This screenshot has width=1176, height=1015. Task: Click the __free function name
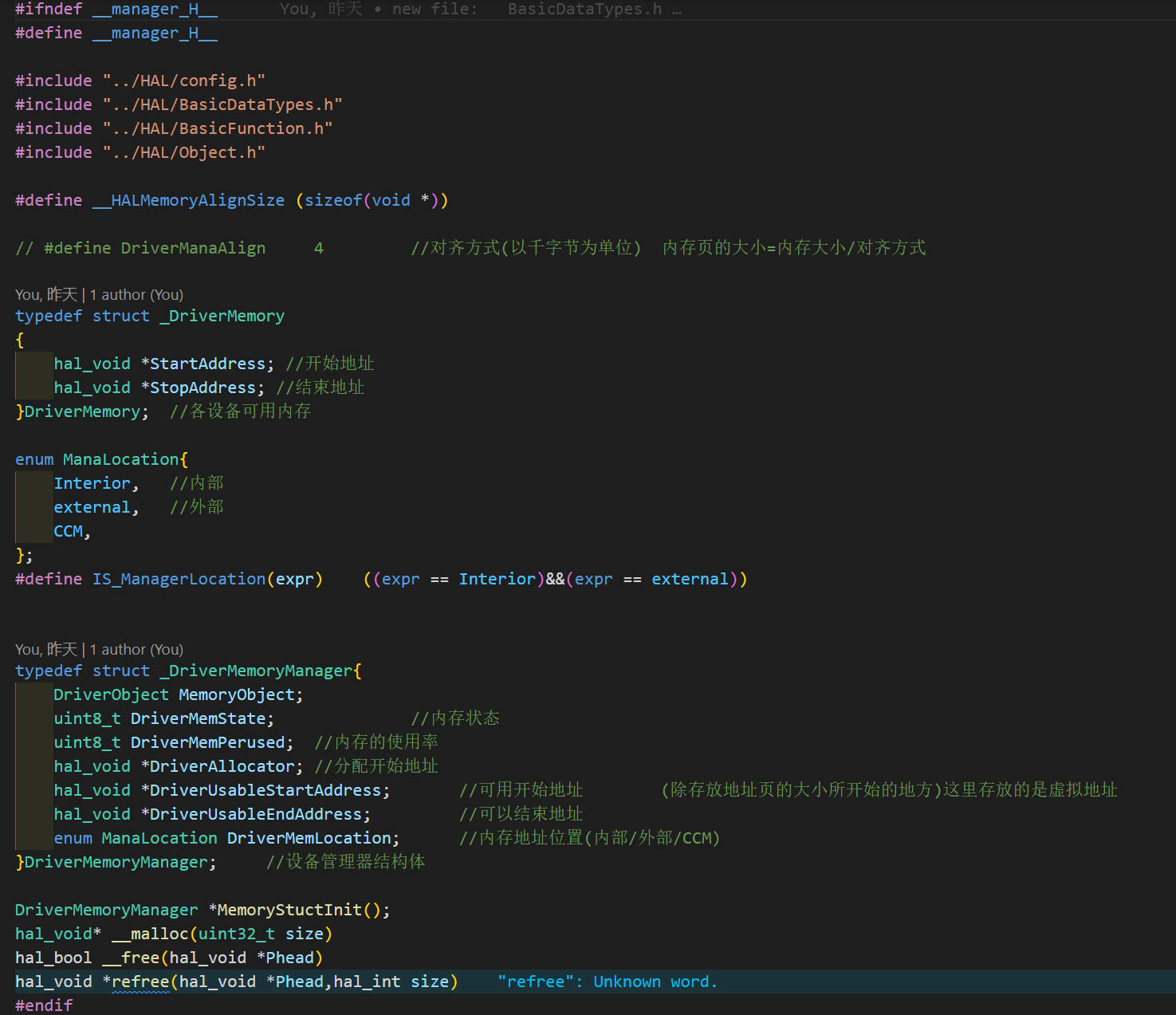tap(131, 958)
